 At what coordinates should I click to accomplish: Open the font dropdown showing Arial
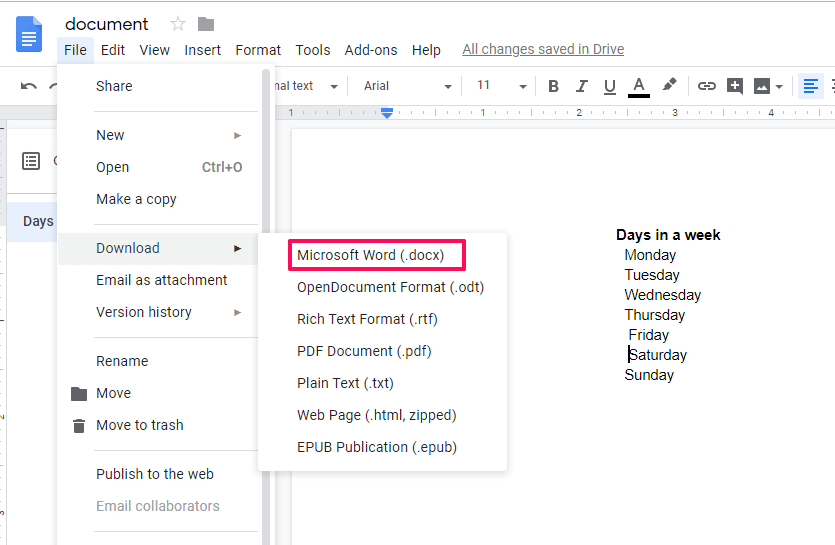coord(407,86)
